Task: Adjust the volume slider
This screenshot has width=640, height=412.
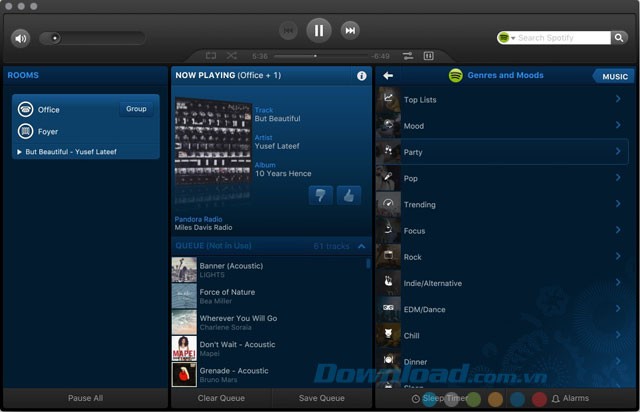Action: [92, 38]
